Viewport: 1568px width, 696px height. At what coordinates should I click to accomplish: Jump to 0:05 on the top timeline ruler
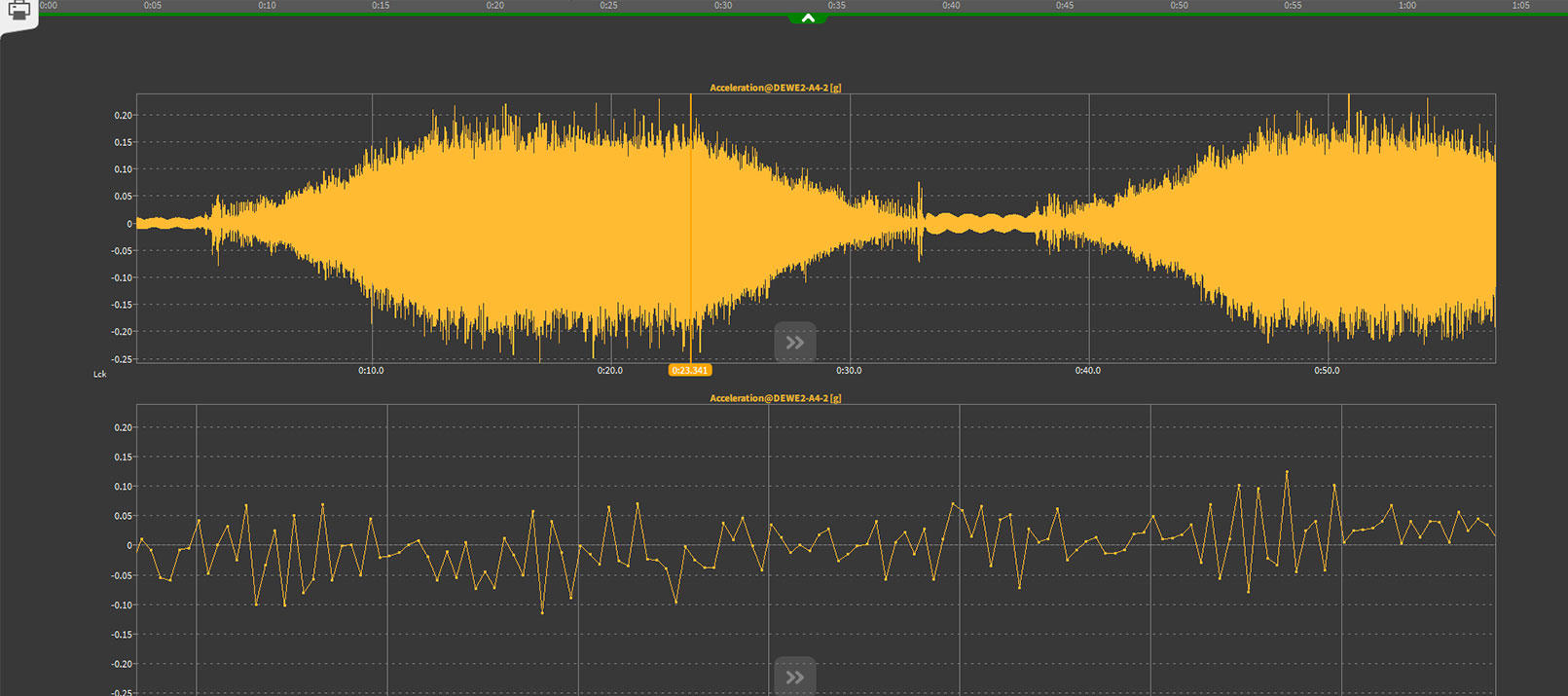click(153, 6)
